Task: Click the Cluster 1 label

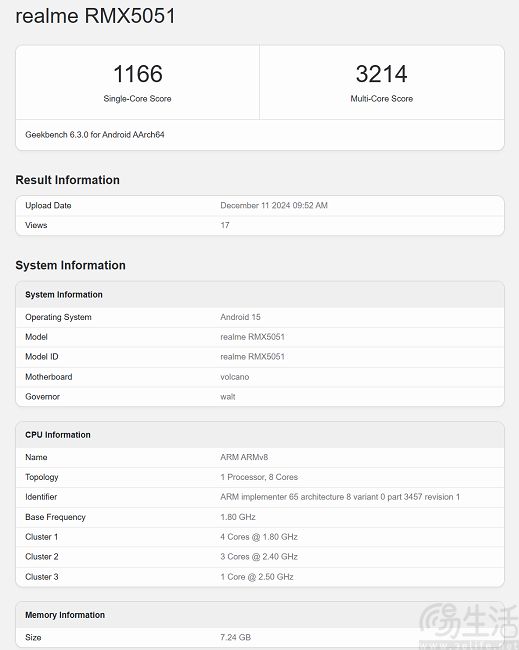Action: (x=41, y=537)
